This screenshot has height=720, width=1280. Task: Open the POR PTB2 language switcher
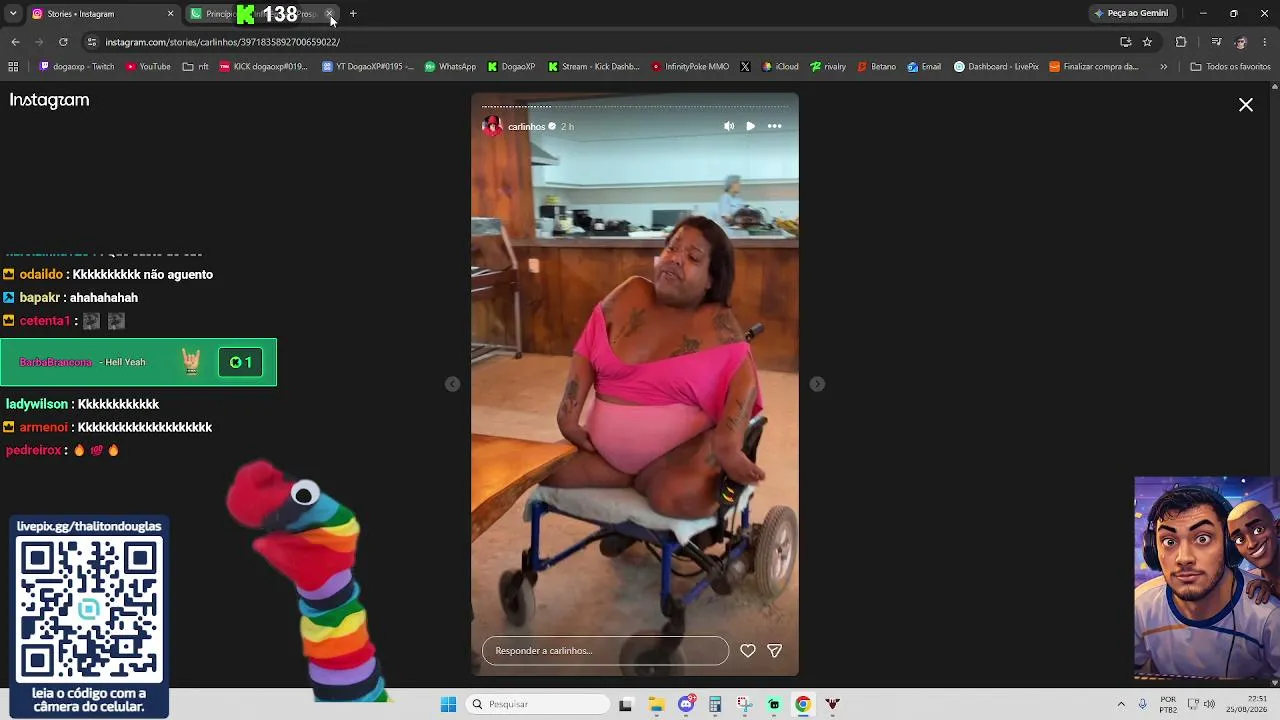(x=1168, y=704)
